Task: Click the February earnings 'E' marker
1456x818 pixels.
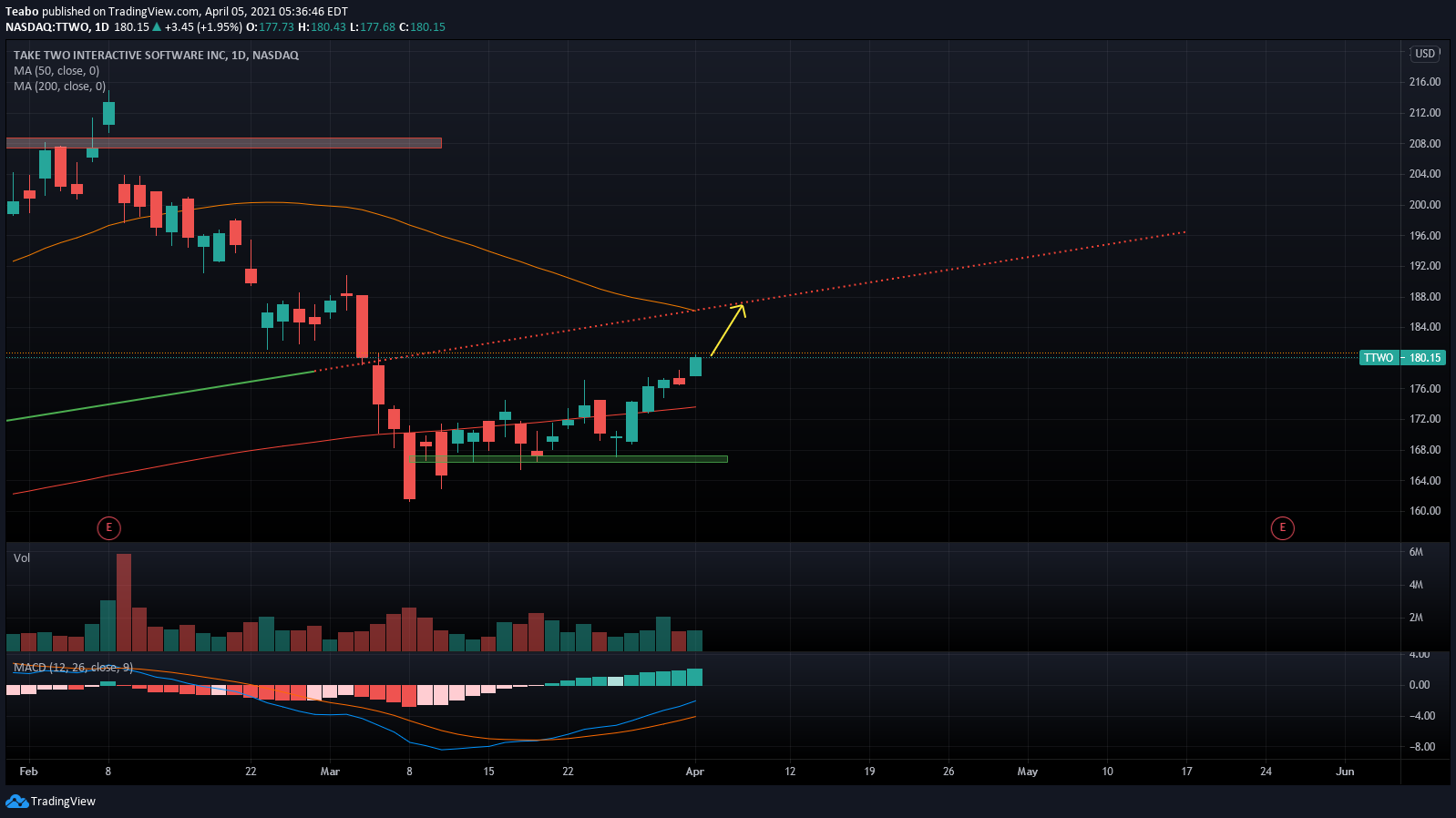Action: coord(108,527)
